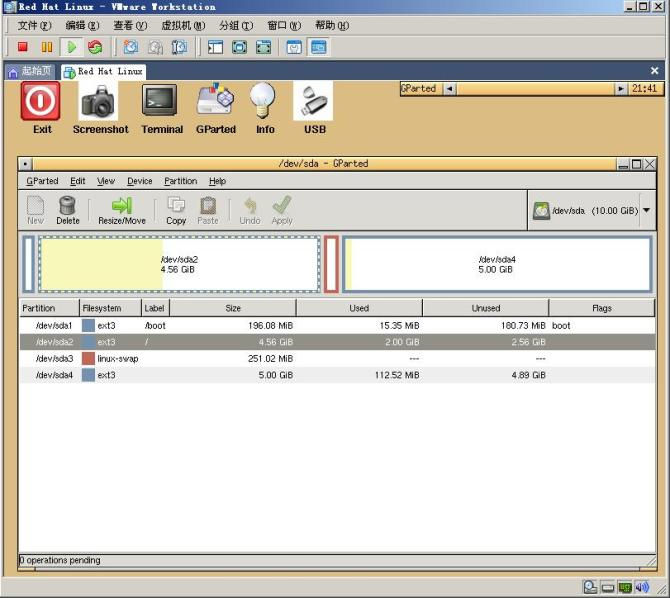This screenshot has width=670, height=598.
Task: Click the Info lightbulb icon
Action: (263, 100)
